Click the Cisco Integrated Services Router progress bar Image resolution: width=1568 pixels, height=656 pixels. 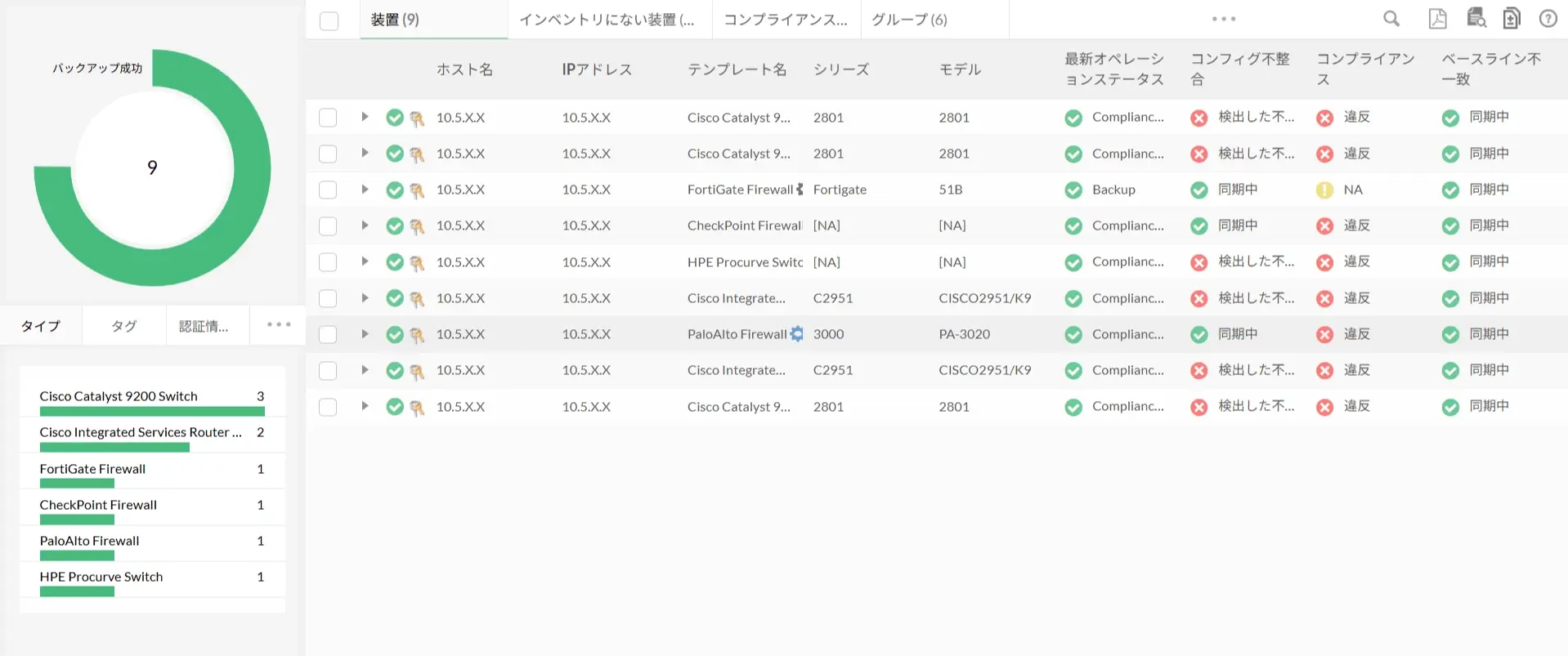pos(114,447)
